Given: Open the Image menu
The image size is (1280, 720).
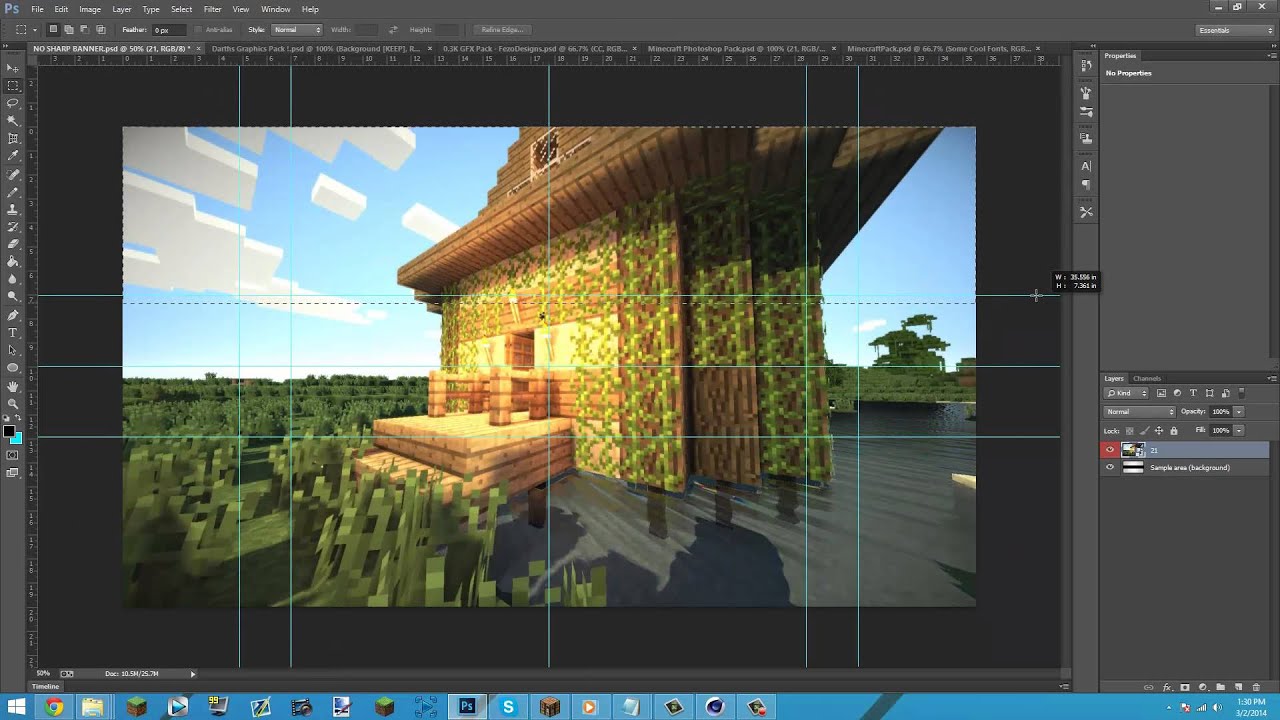Looking at the screenshot, I should pos(90,9).
